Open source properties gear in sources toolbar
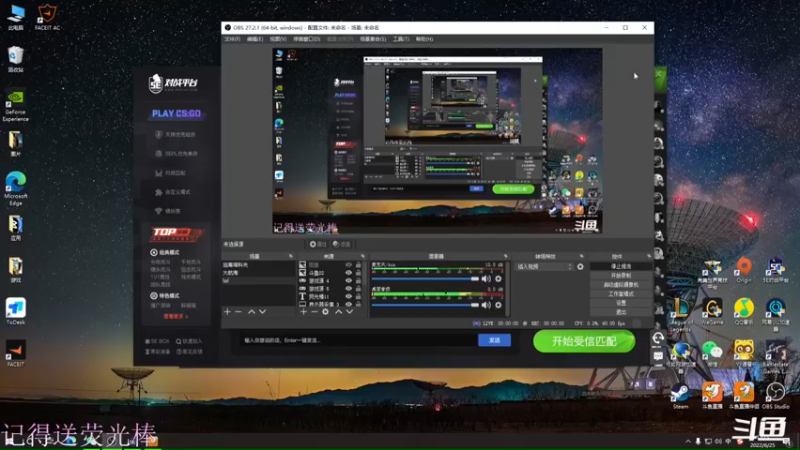Image resolution: width=800 pixels, height=450 pixels. pyautogui.click(x=326, y=311)
